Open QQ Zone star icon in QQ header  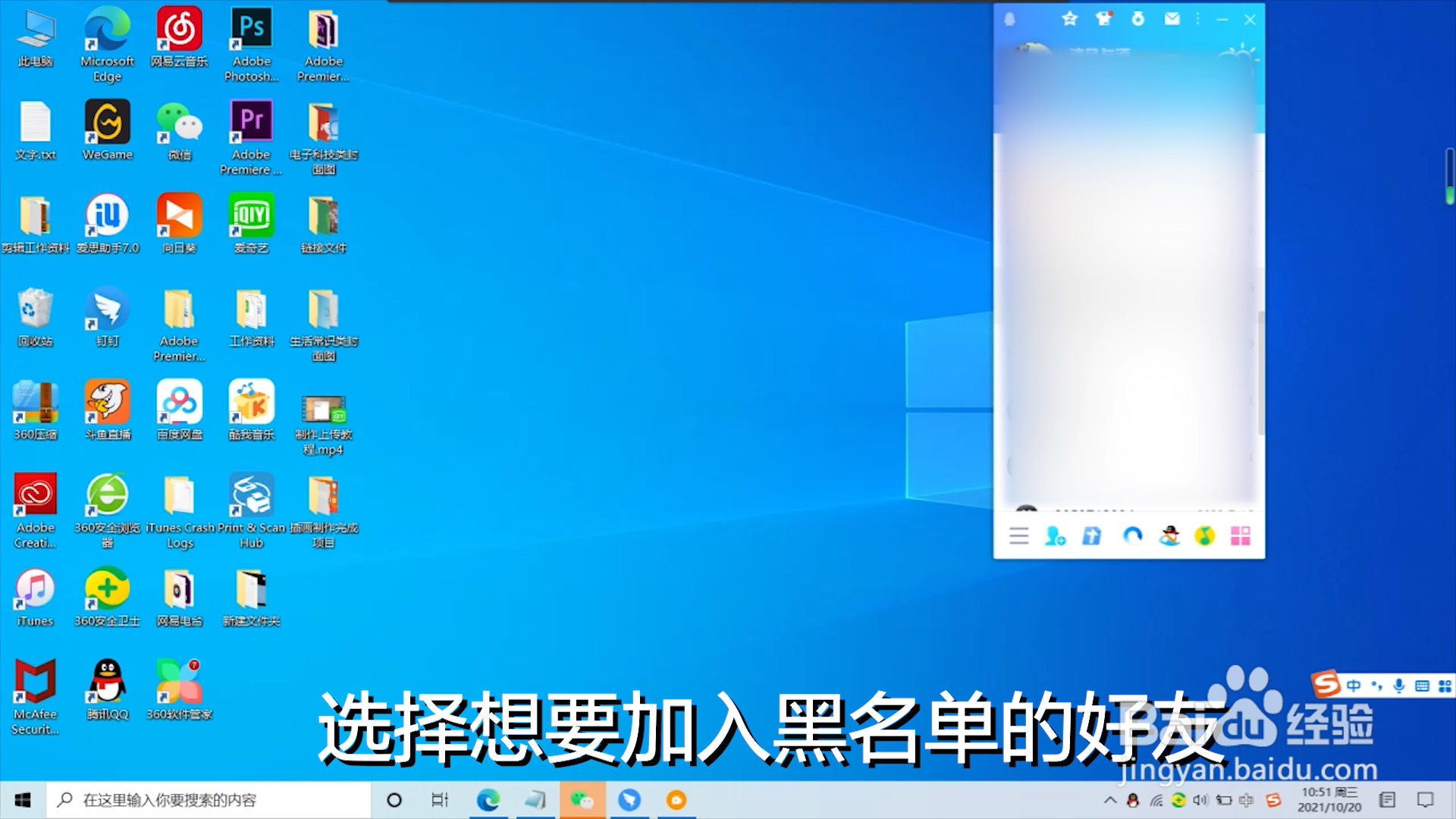coord(1069,19)
